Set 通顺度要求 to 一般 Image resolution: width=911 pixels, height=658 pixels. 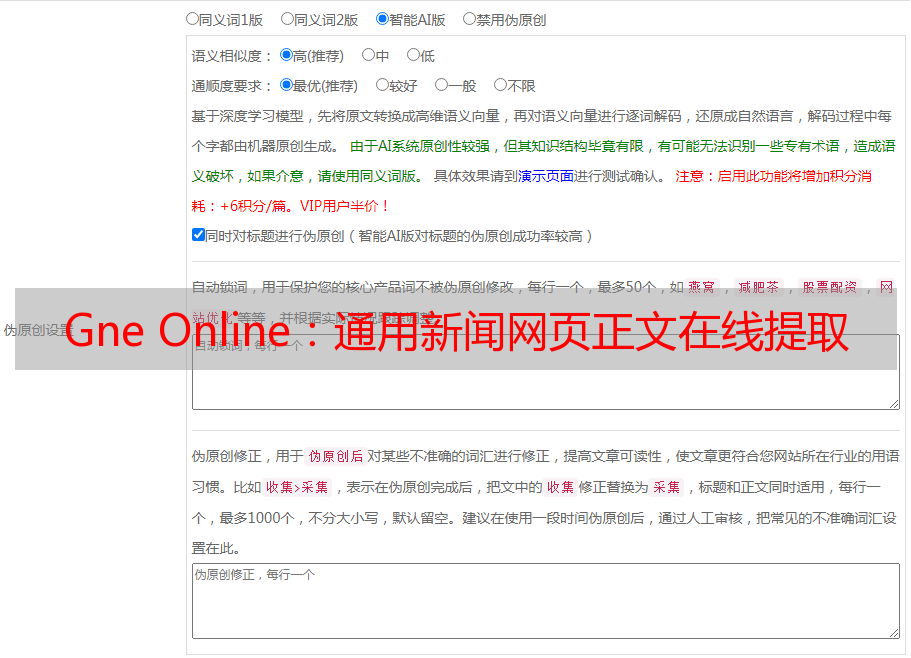[441, 86]
